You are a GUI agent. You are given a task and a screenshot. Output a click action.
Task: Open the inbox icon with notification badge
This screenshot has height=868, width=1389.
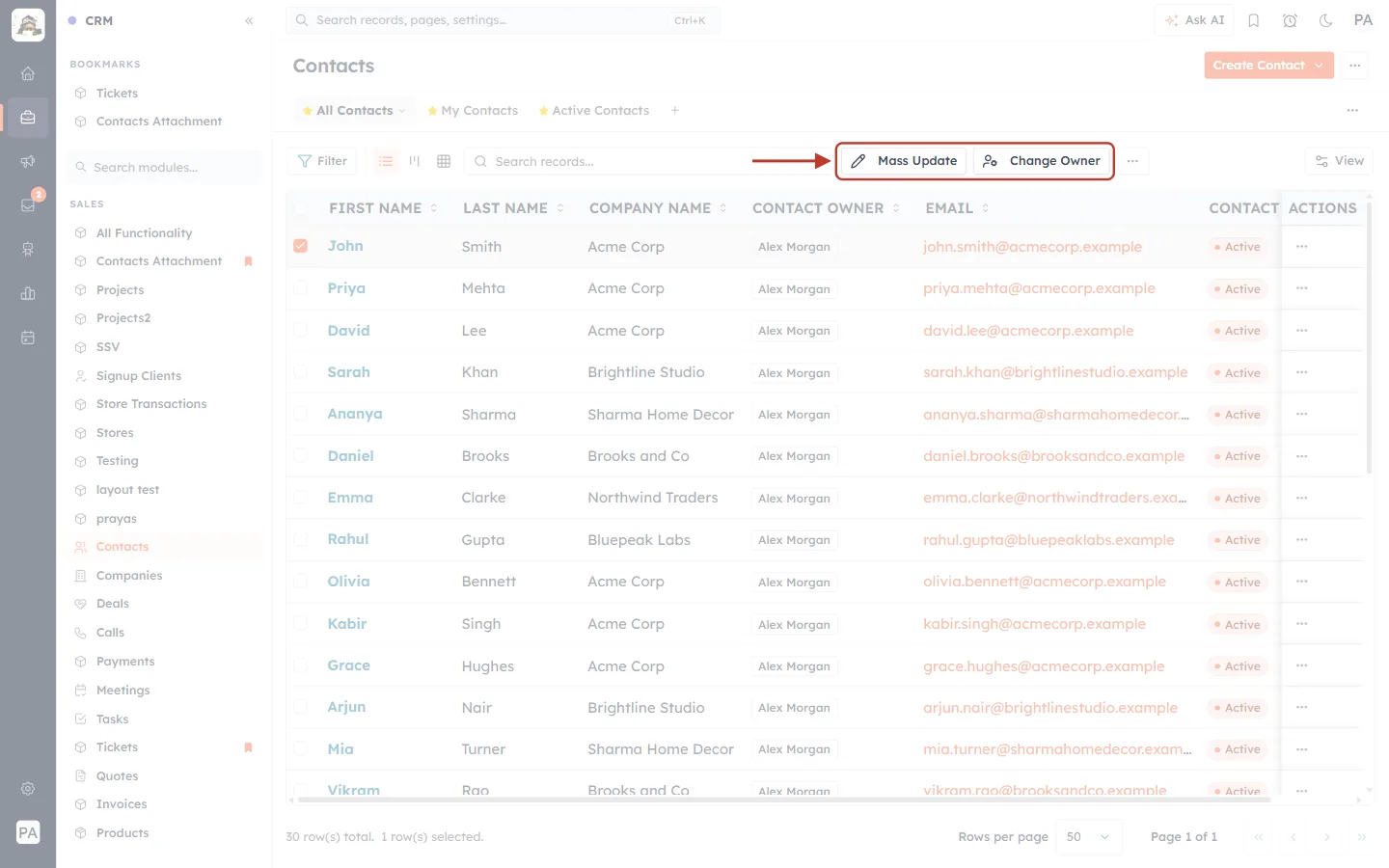[28, 204]
